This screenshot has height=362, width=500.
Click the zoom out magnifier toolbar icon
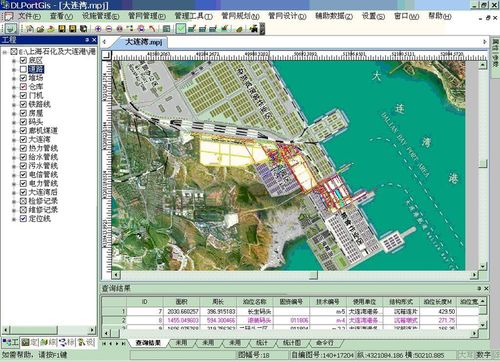pyautogui.click(x=109, y=29)
